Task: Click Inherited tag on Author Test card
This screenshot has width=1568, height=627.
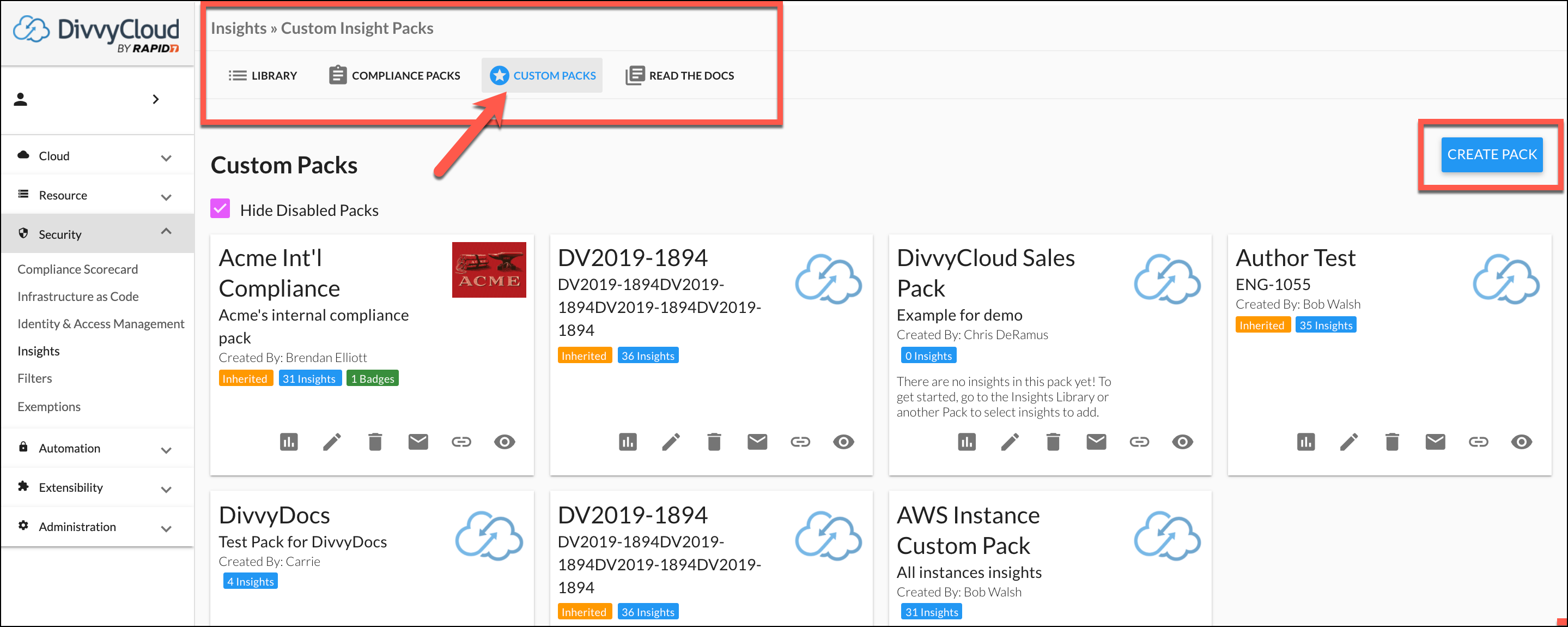Action: click(x=1262, y=325)
